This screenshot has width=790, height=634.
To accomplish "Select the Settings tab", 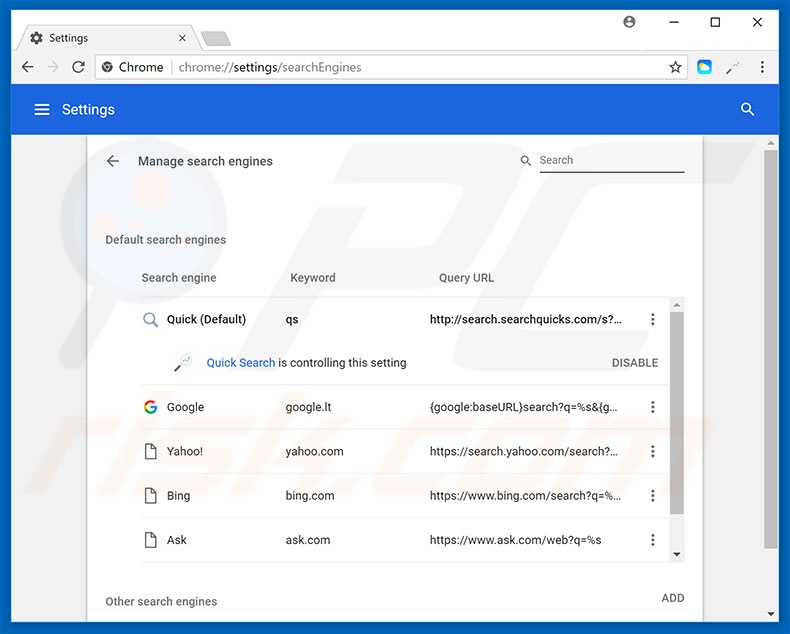I will click(x=108, y=38).
